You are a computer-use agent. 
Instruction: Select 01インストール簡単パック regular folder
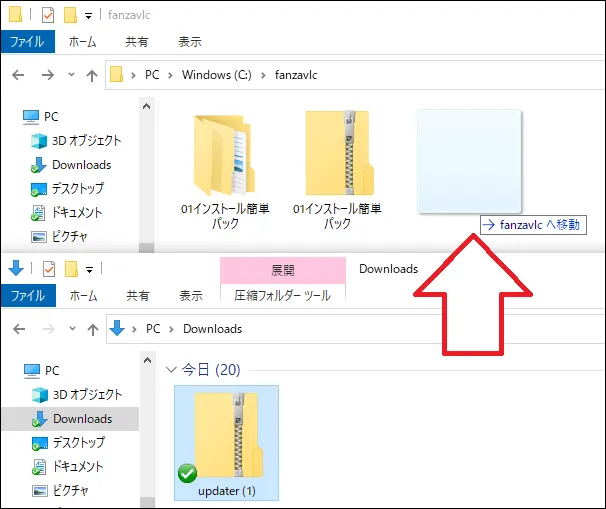point(225,171)
